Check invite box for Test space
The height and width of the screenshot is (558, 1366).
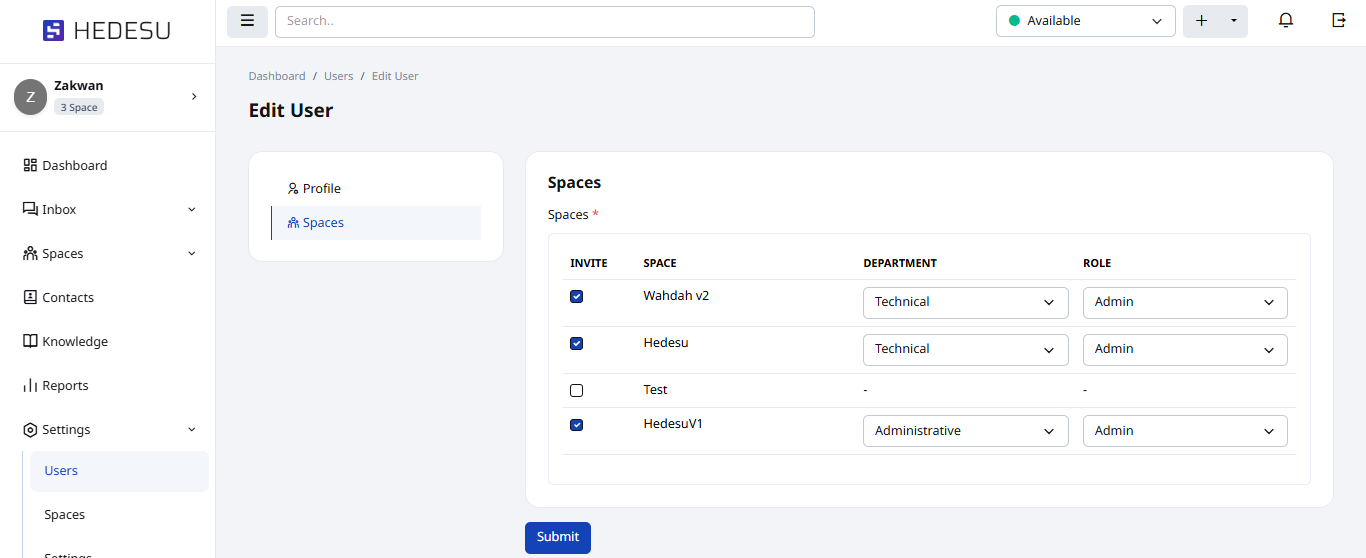[x=576, y=391]
